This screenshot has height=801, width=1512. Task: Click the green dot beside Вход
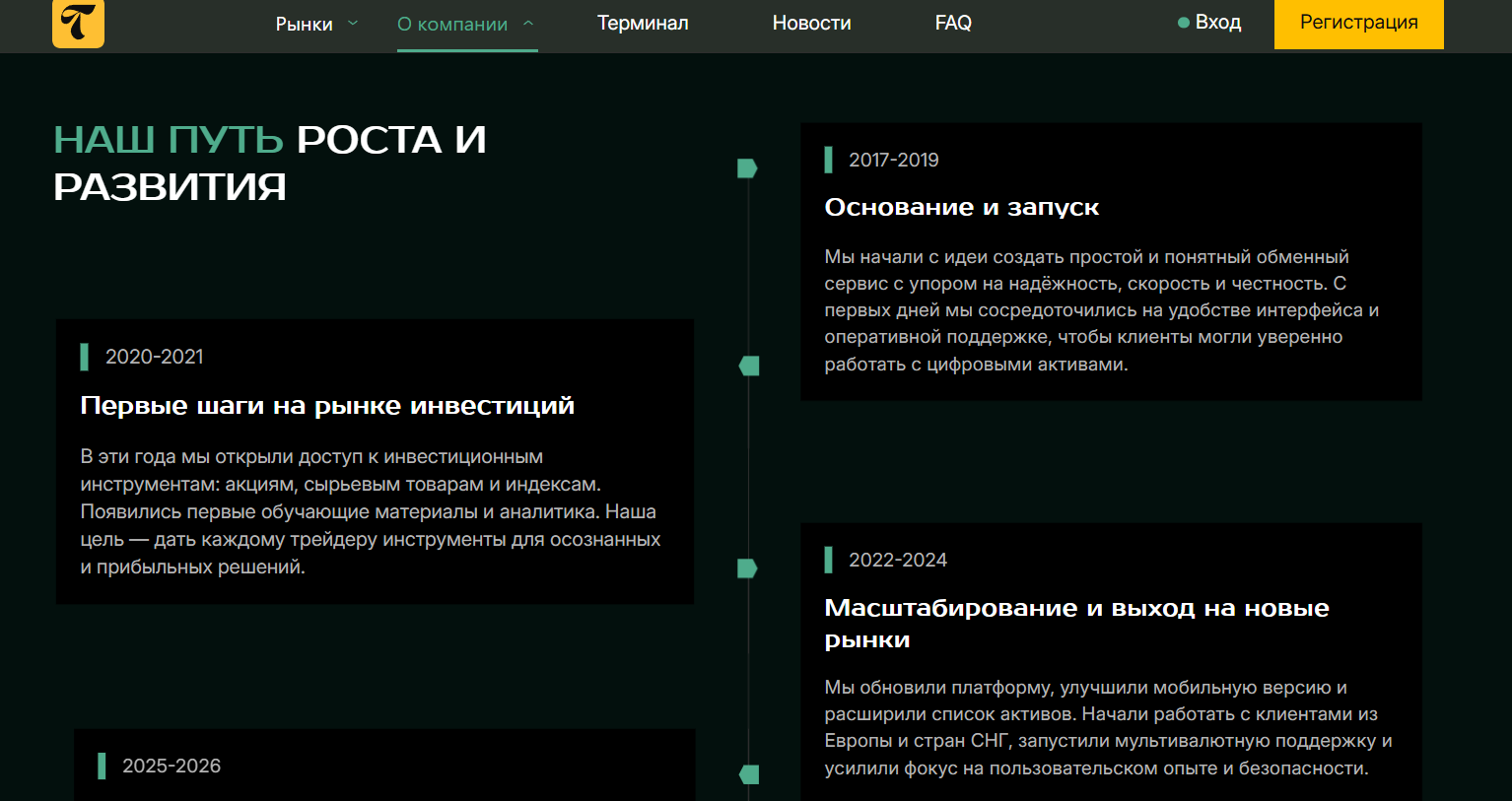pyautogui.click(x=1183, y=23)
